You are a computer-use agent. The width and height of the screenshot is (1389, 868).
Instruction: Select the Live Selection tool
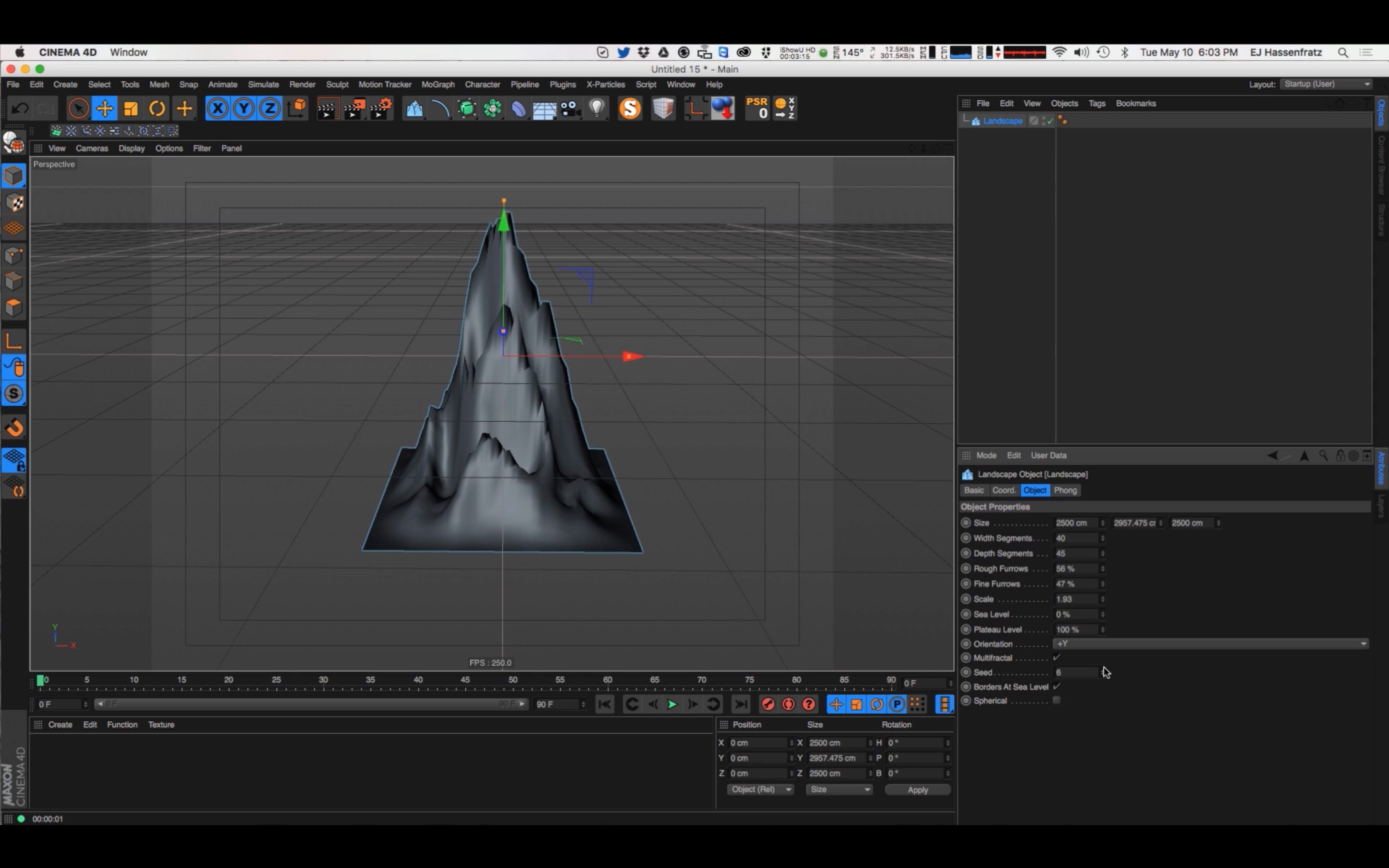[79, 108]
